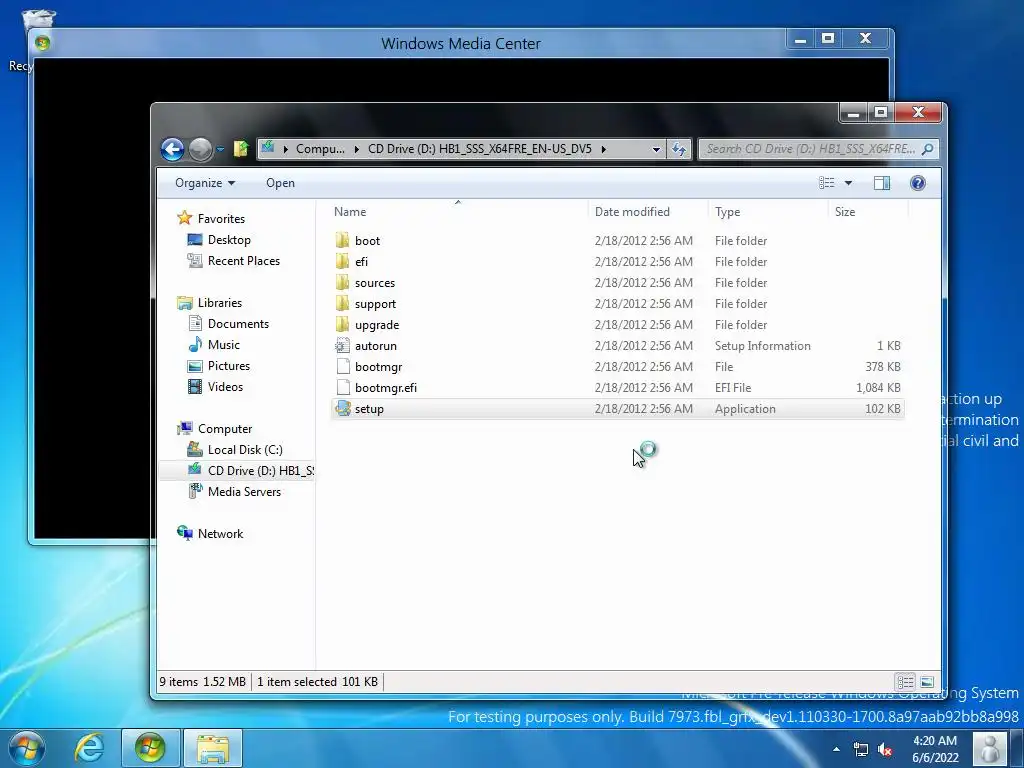Image resolution: width=1024 pixels, height=768 pixels.
Task: Expand the view options dropdown arrow
Action: pyautogui.click(x=848, y=183)
